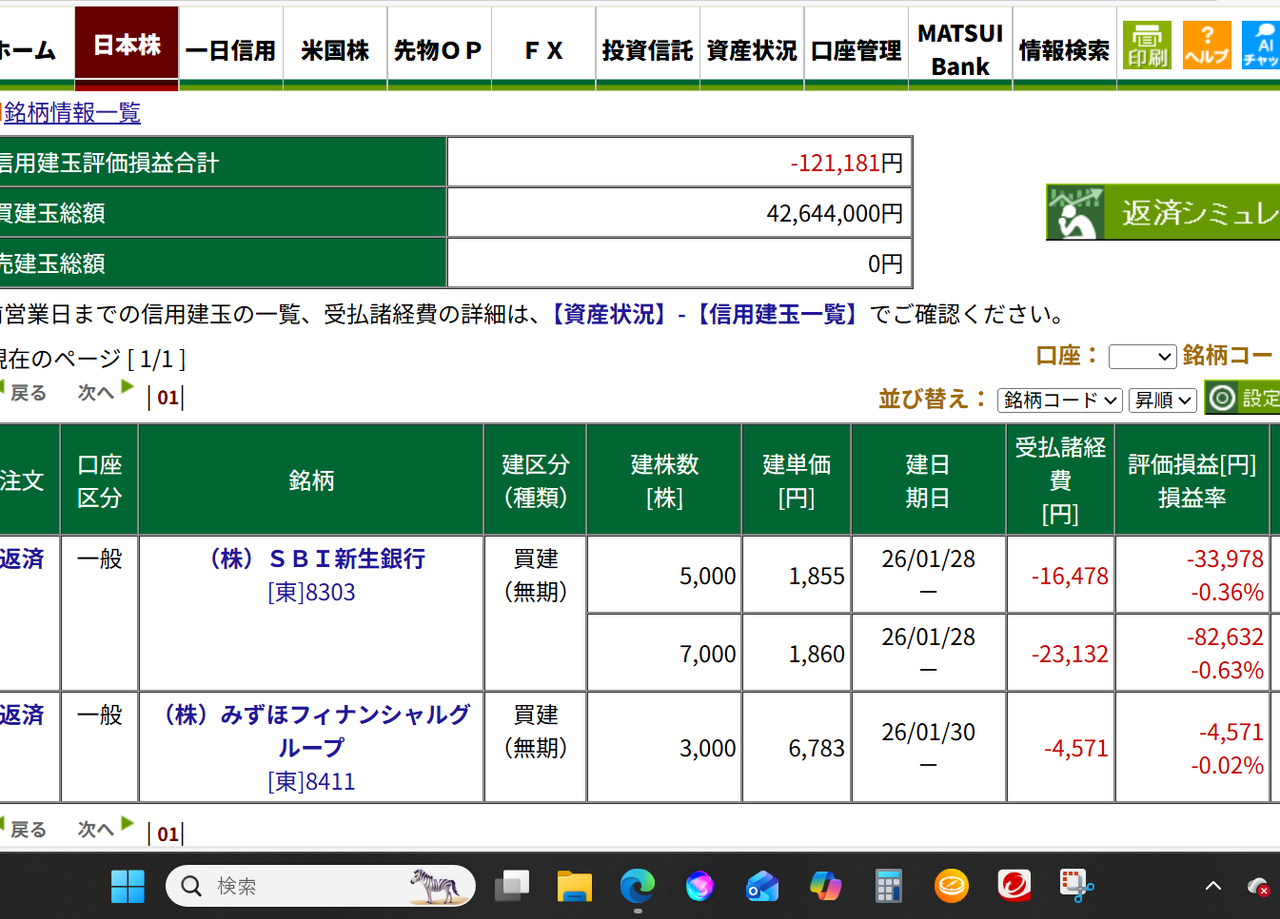Switch to the 米国株 tab

pyautogui.click(x=334, y=45)
